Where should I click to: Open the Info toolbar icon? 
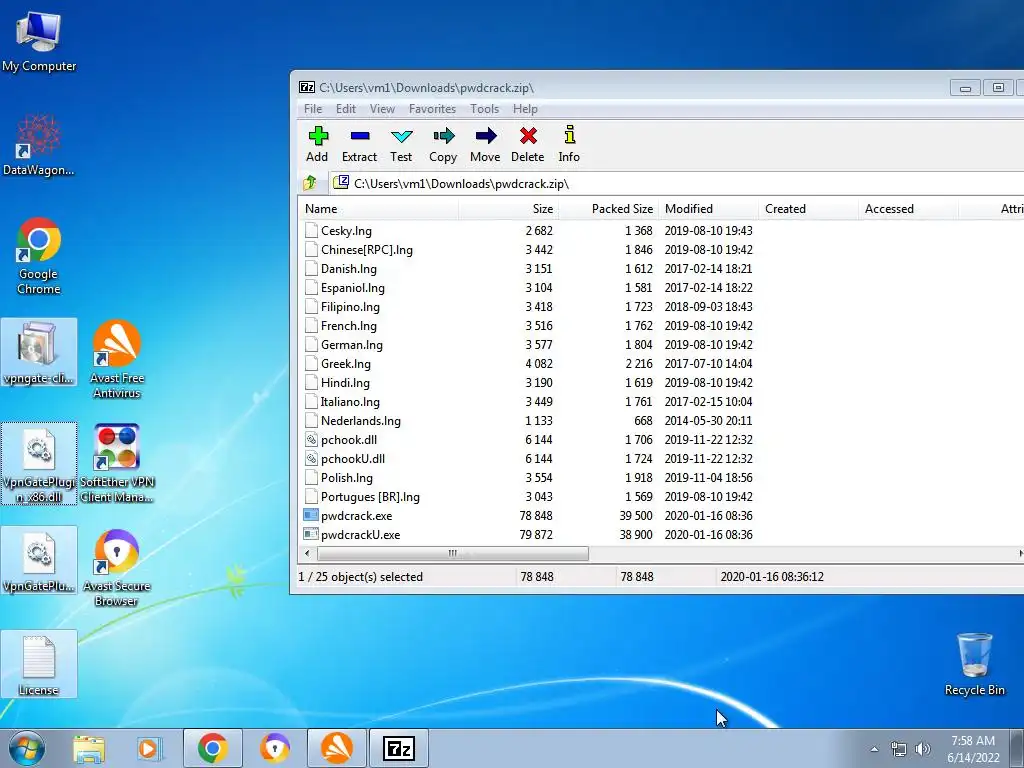point(569,135)
